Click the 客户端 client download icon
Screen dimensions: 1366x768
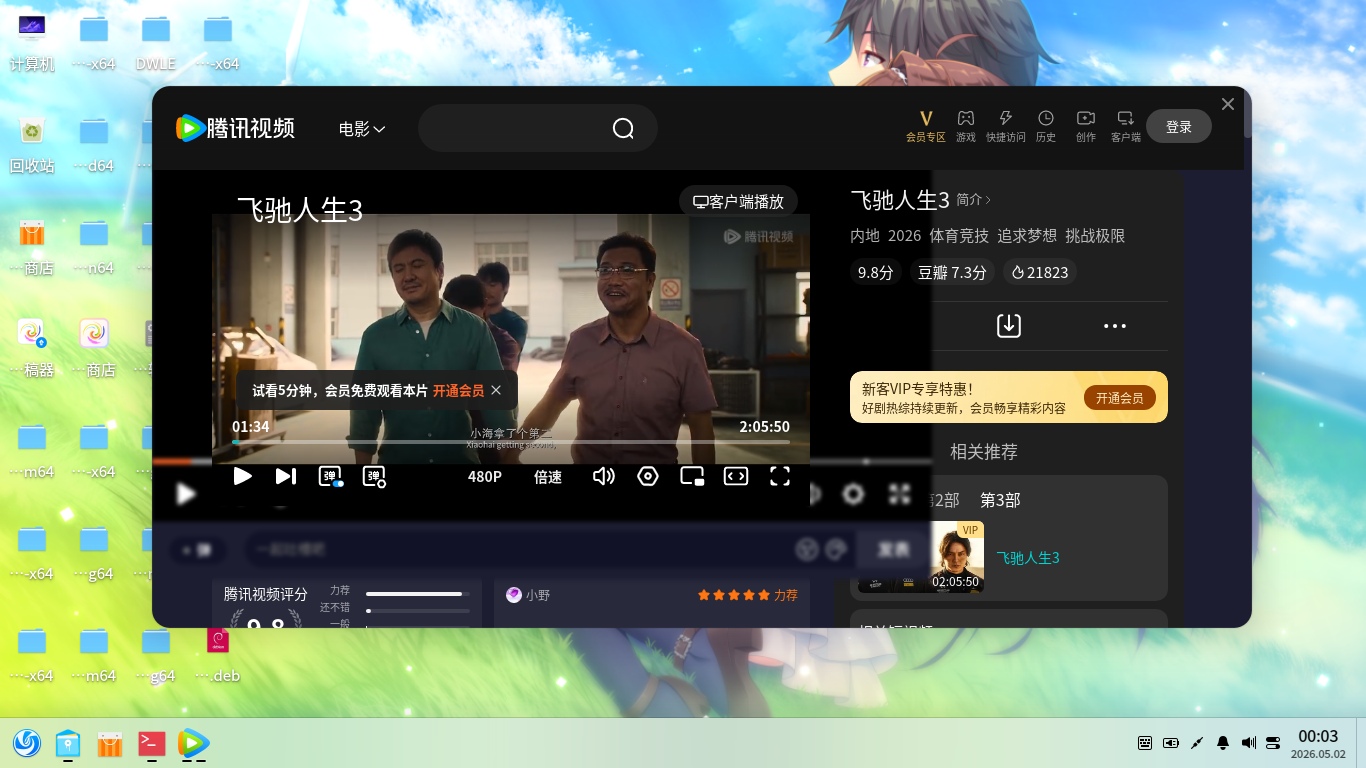(1126, 126)
